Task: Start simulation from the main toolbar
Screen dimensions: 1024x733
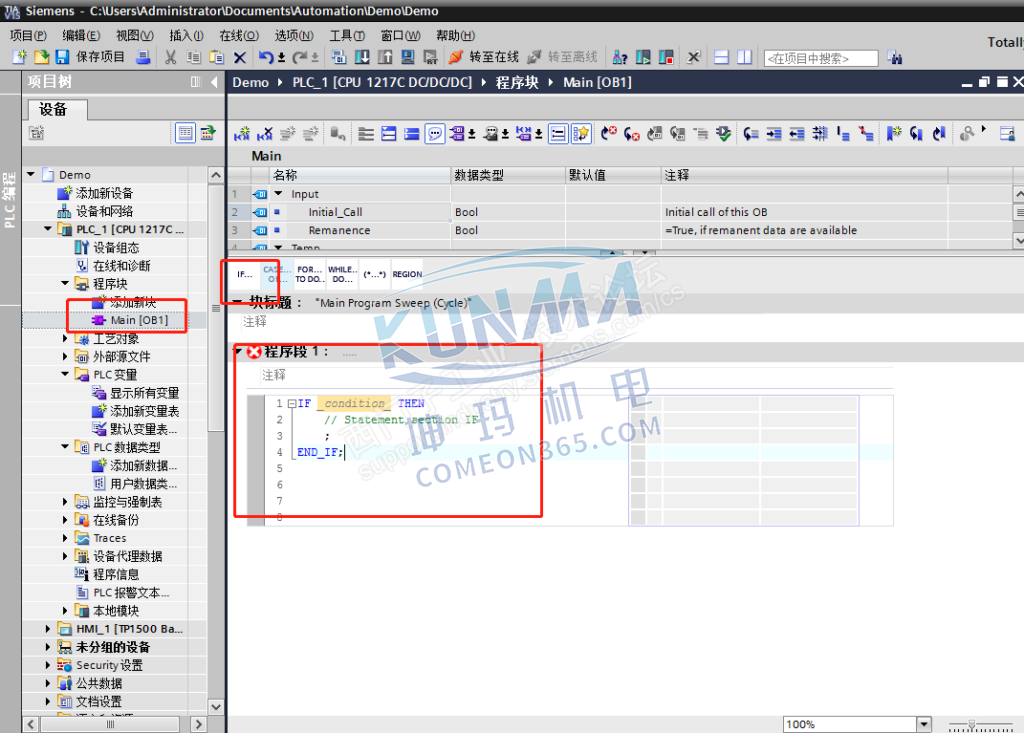Action: pos(408,57)
